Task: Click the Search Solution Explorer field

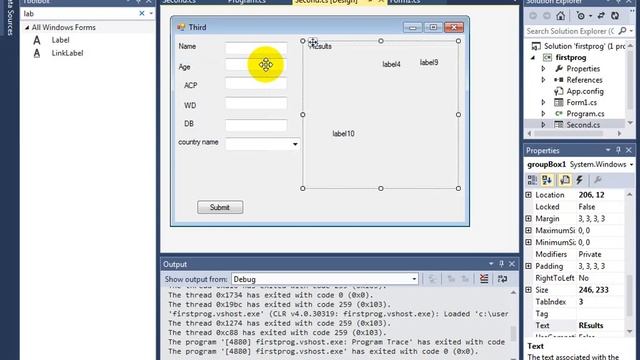Action: [x=571, y=31]
